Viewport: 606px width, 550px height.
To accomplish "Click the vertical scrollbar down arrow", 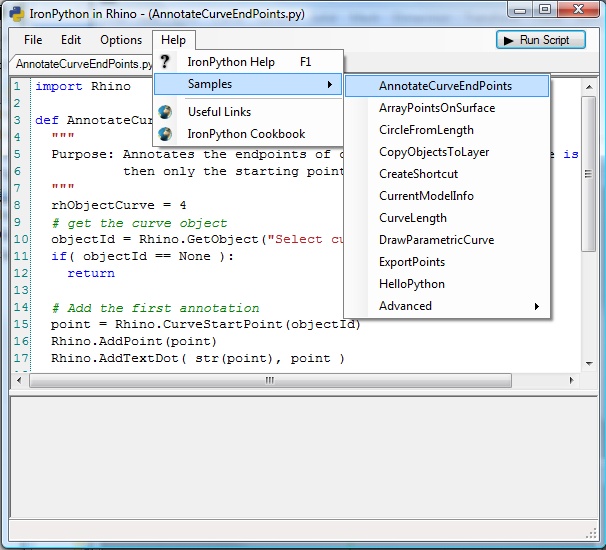I will point(589,363).
